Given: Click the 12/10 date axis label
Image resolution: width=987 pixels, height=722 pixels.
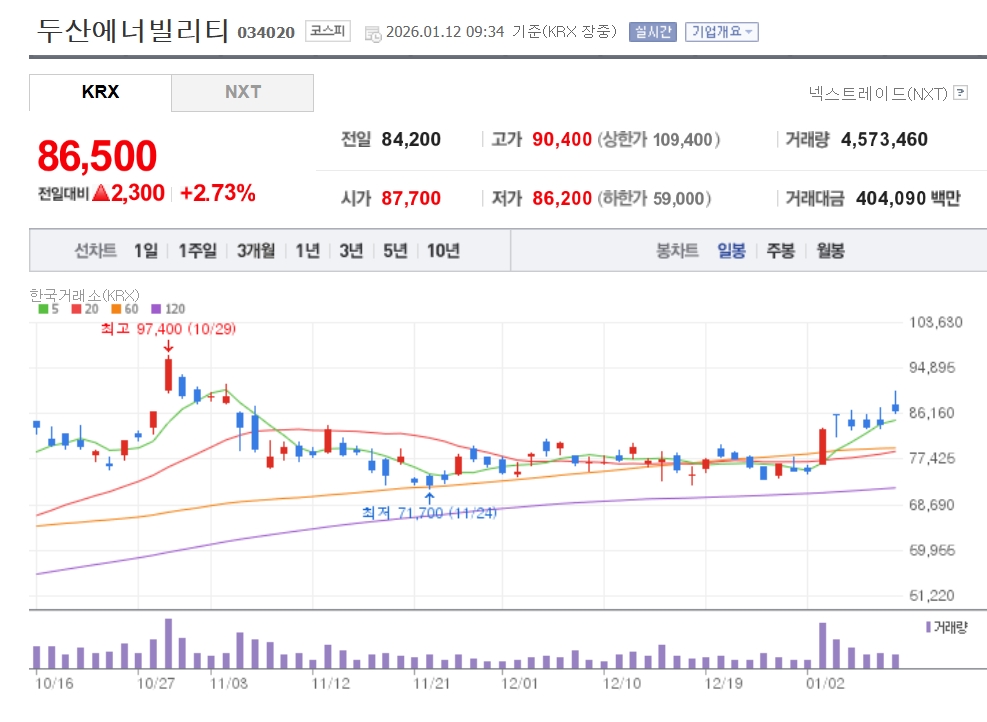Looking at the screenshot, I should coord(622,684).
